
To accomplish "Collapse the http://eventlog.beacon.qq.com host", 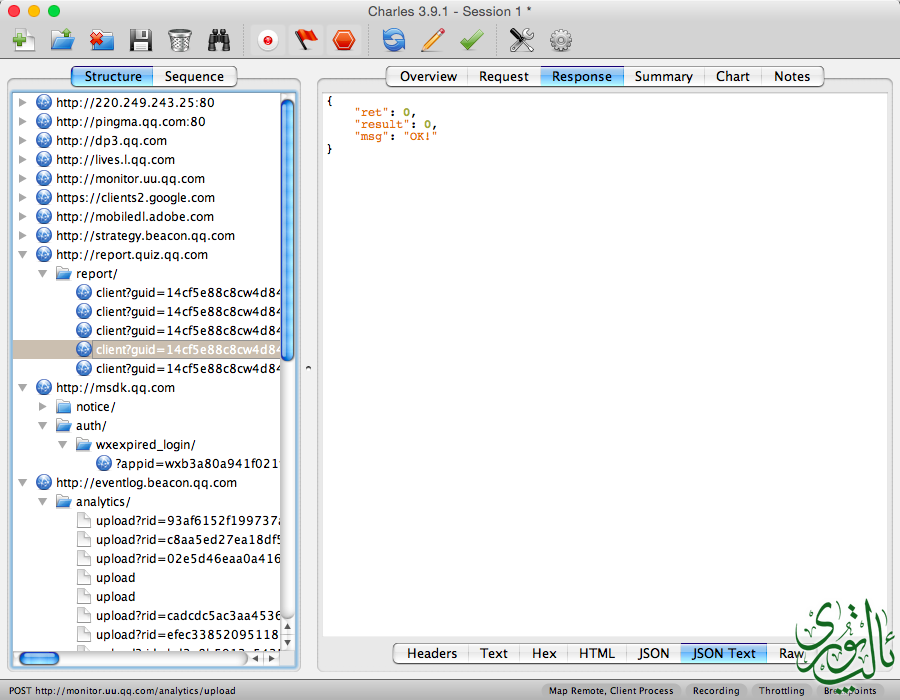I will [22, 483].
